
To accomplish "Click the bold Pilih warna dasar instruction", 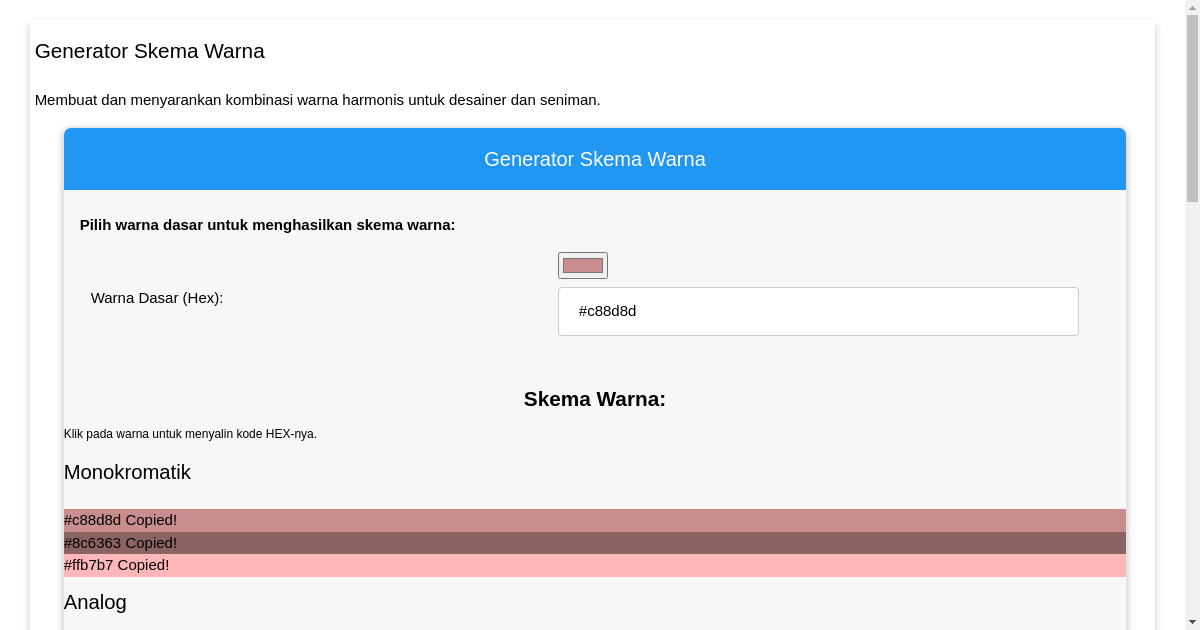I will [x=267, y=225].
